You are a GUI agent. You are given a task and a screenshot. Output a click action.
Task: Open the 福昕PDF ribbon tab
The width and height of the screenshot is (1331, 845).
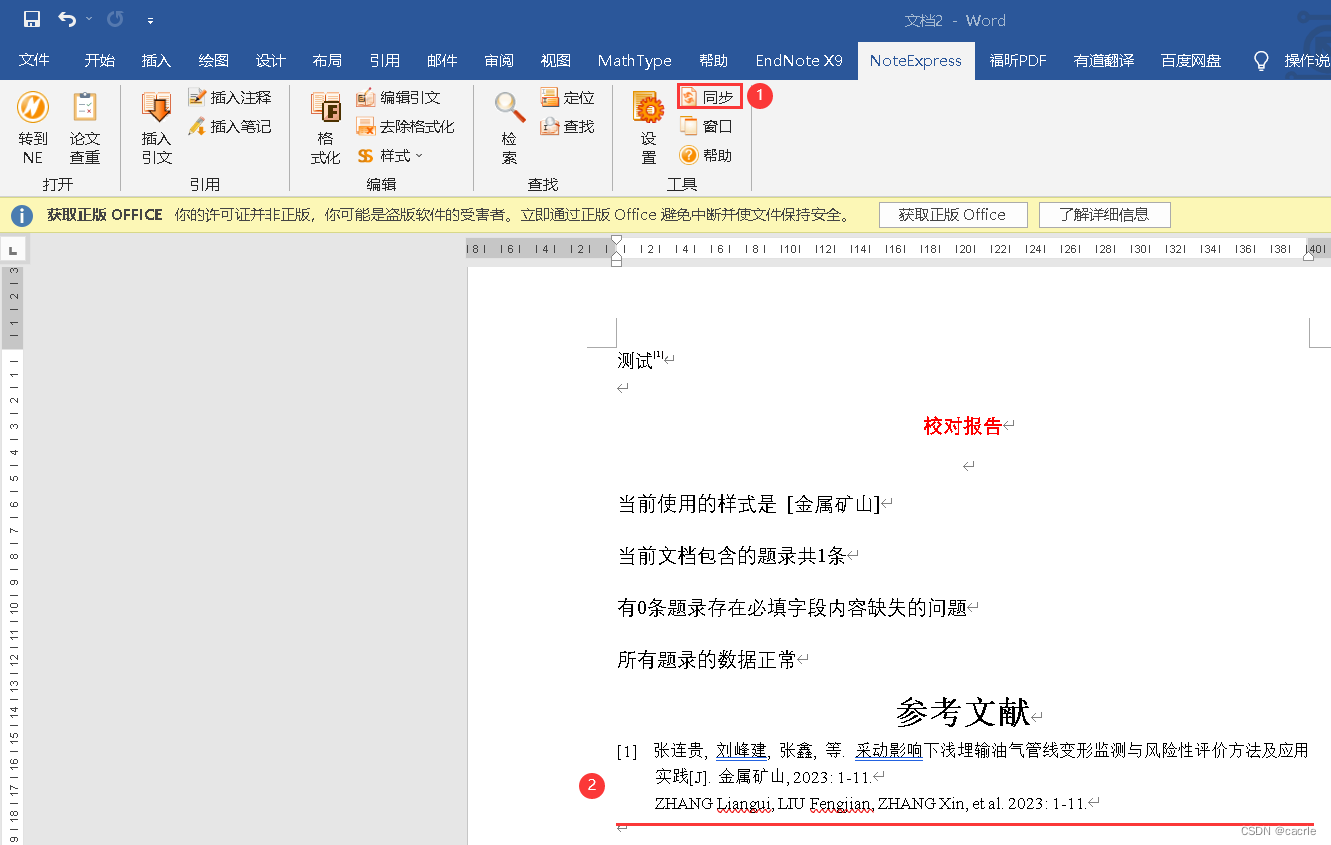[1018, 60]
